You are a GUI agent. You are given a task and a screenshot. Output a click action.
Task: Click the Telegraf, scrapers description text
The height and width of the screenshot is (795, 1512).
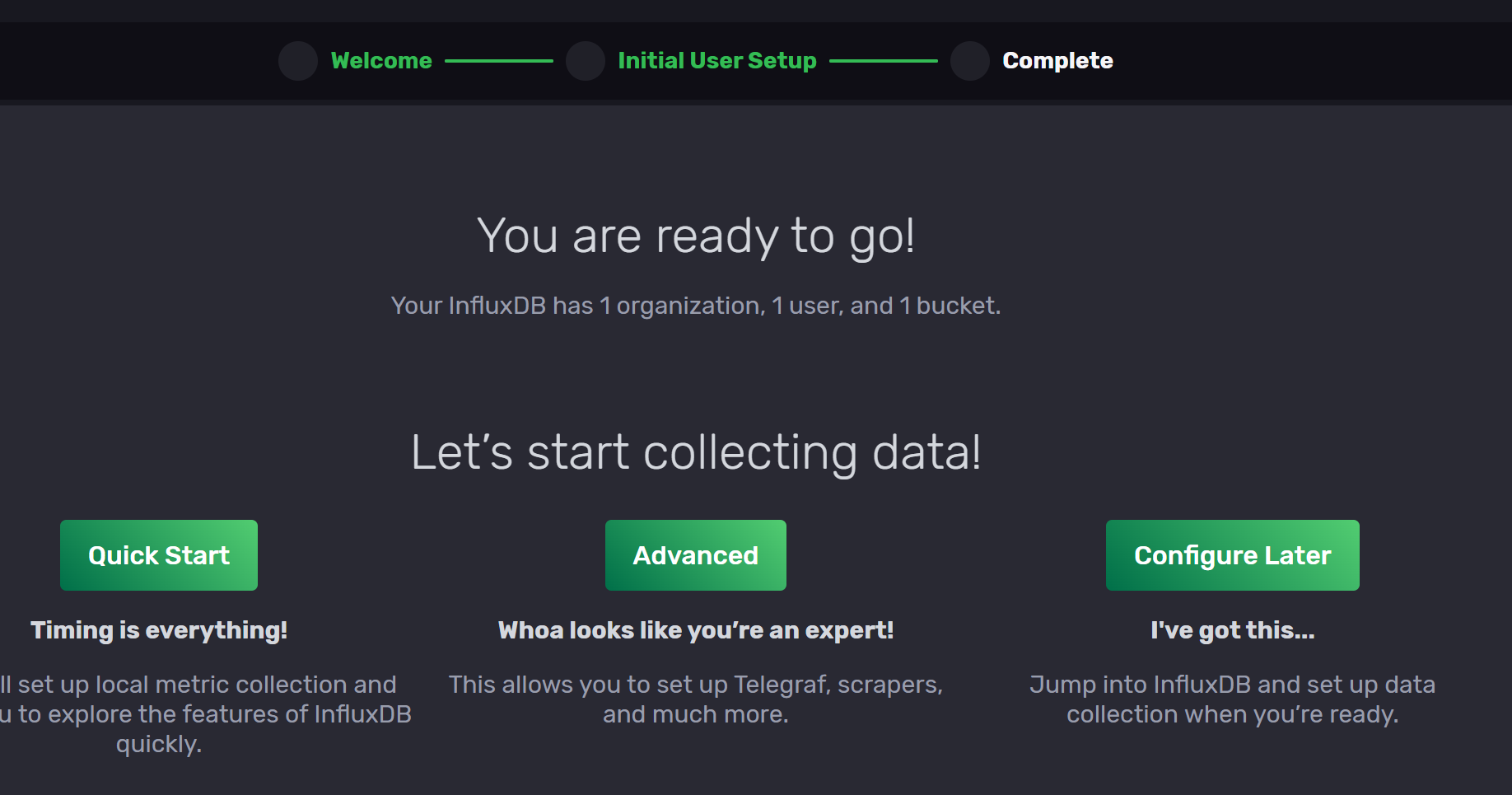click(x=696, y=699)
